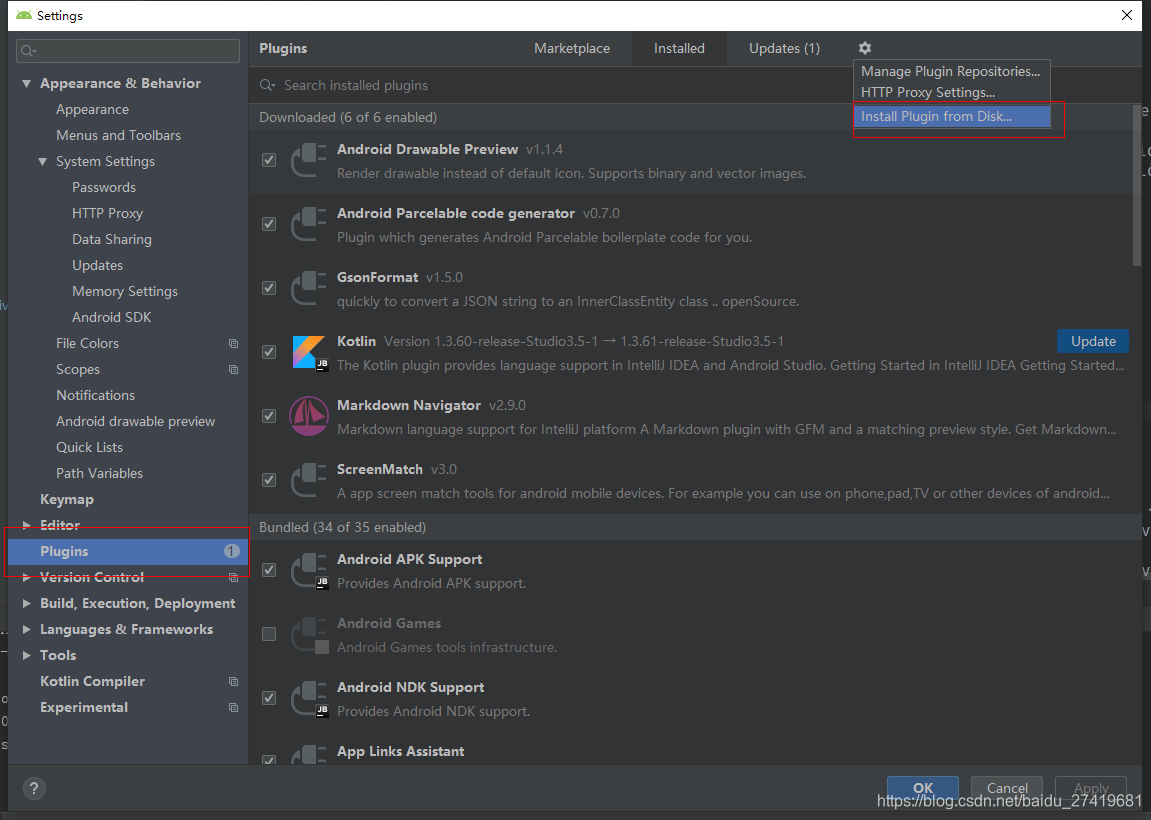Click the Android APK Support plugin icon
The image size is (1151, 820).
pyautogui.click(x=309, y=570)
